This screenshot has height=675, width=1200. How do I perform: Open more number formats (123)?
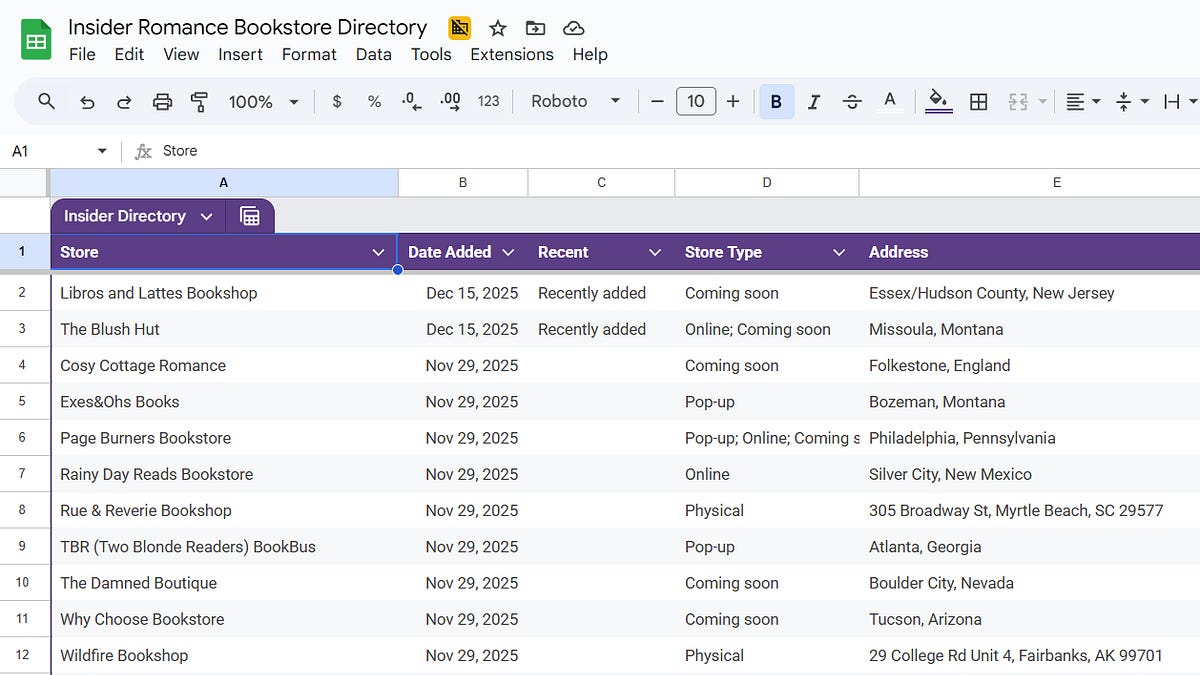click(488, 101)
